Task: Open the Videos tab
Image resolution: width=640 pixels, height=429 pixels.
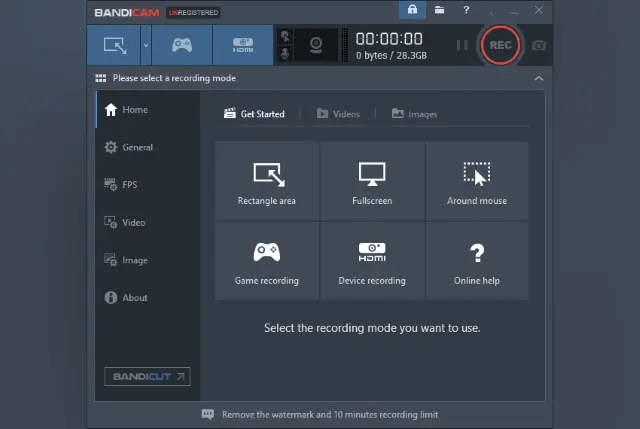Action: click(x=338, y=114)
